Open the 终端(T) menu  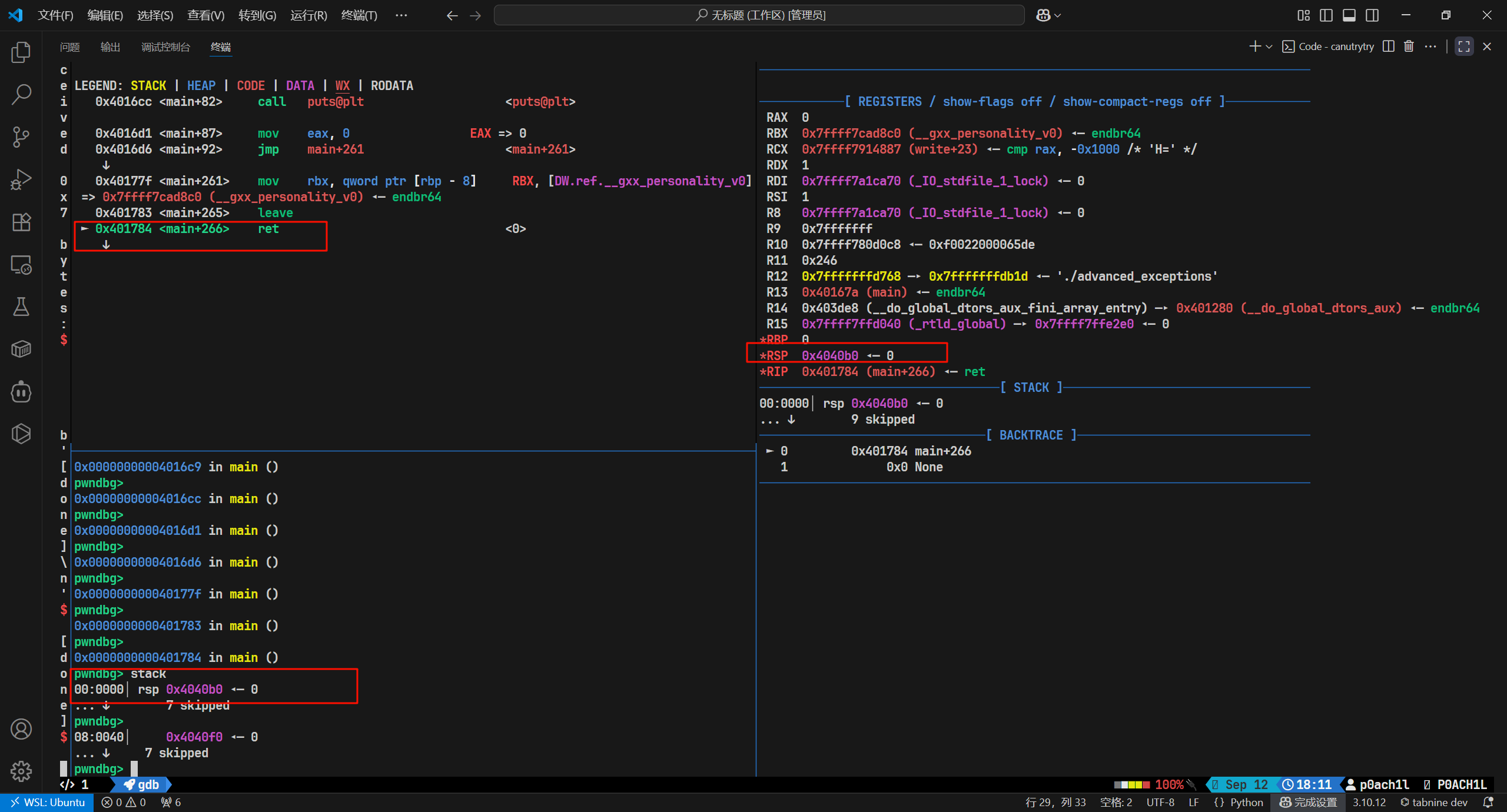359,15
